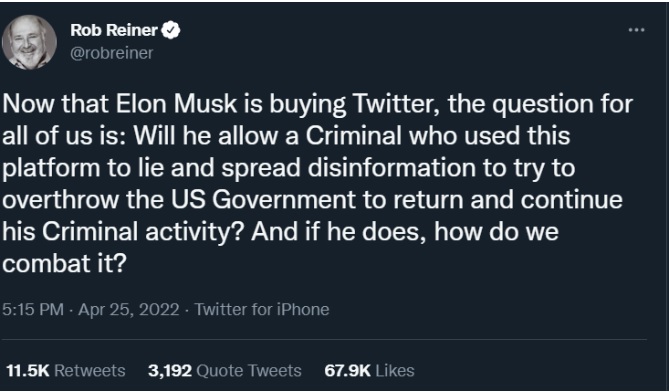This screenshot has width=669, height=392.
Task: Click the blue verified checkmark badge
Action: 171,30
